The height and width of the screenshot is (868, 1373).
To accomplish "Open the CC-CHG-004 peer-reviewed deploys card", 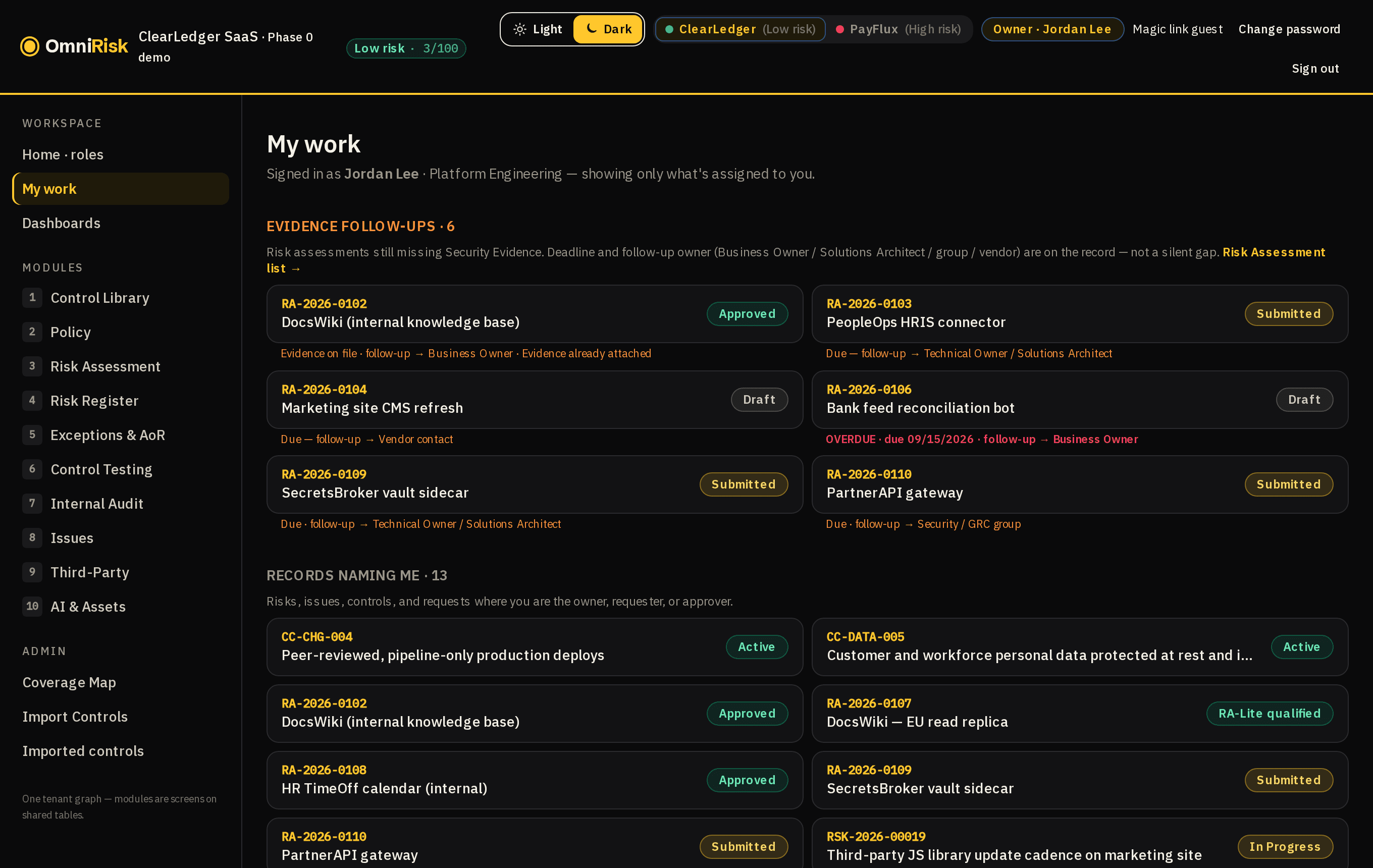I will (535, 647).
